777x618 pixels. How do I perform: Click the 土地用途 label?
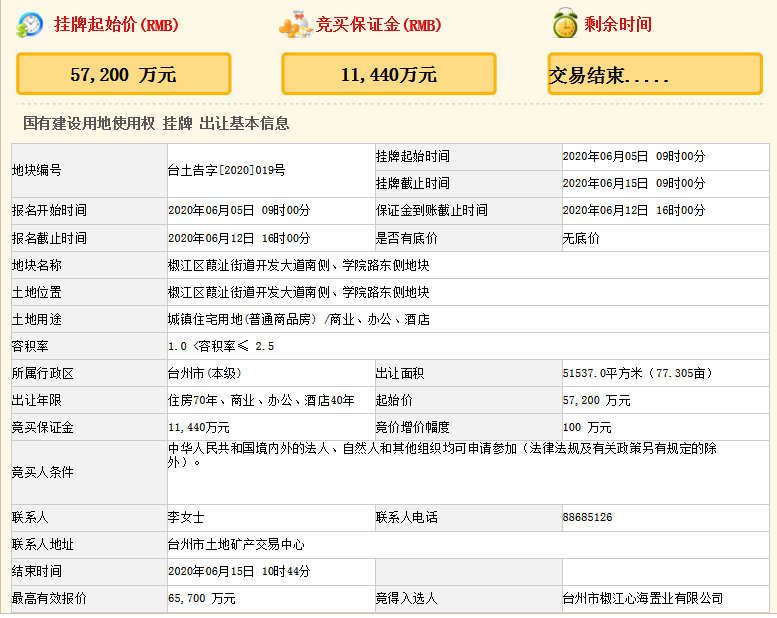37,320
